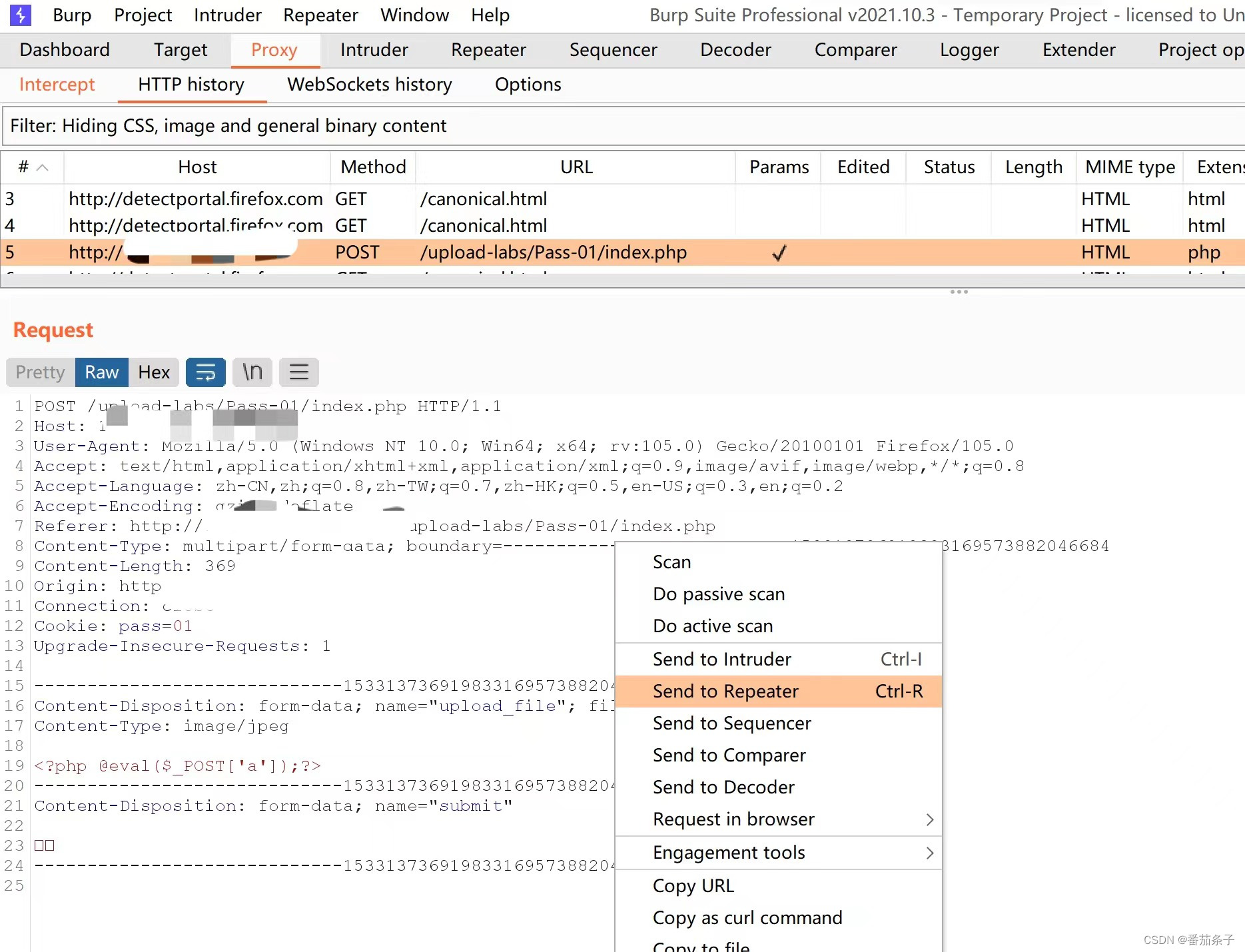Sort by the Host column header

click(197, 167)
